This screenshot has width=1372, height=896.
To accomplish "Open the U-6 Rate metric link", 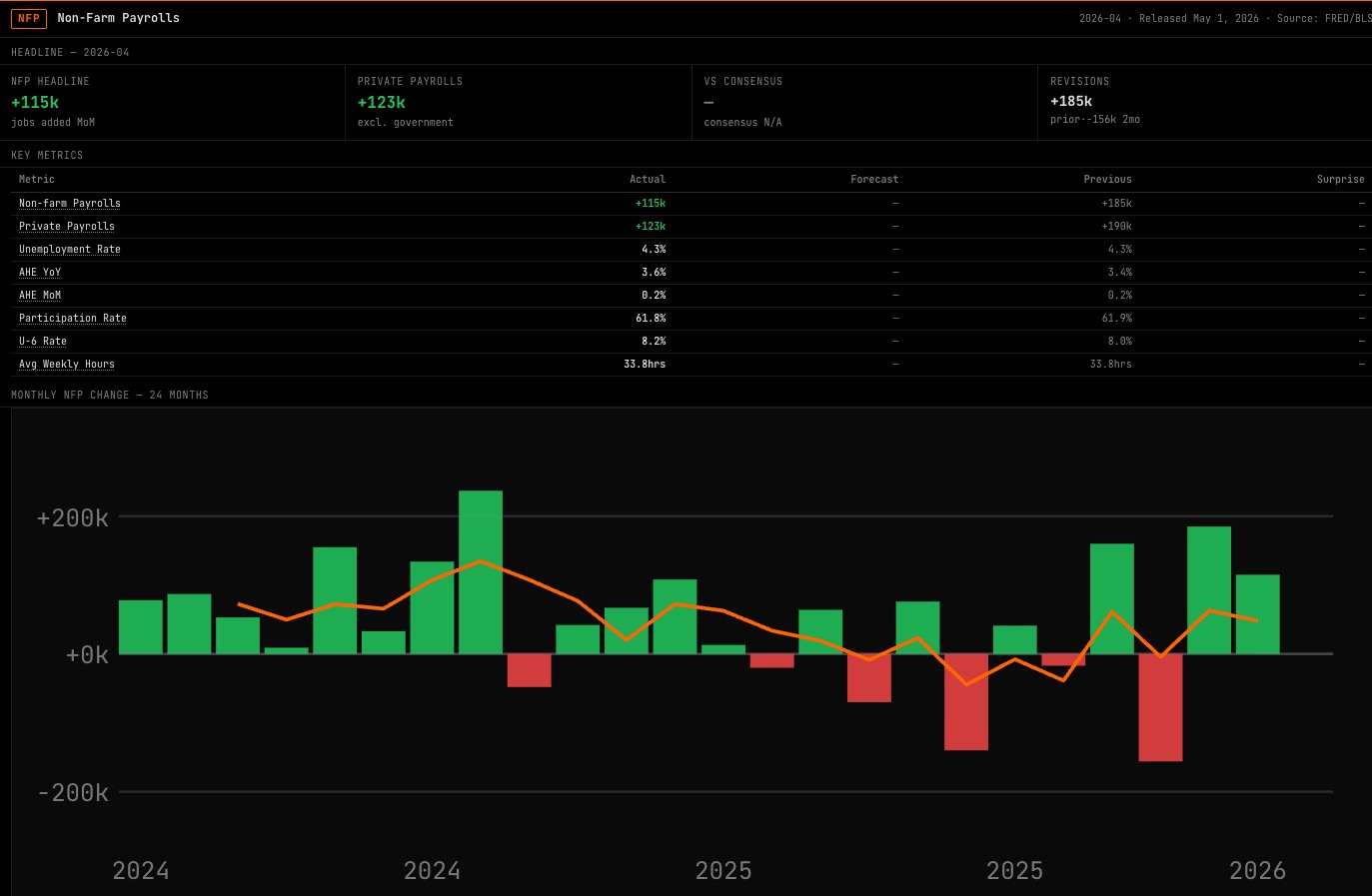I will point(43,341).
